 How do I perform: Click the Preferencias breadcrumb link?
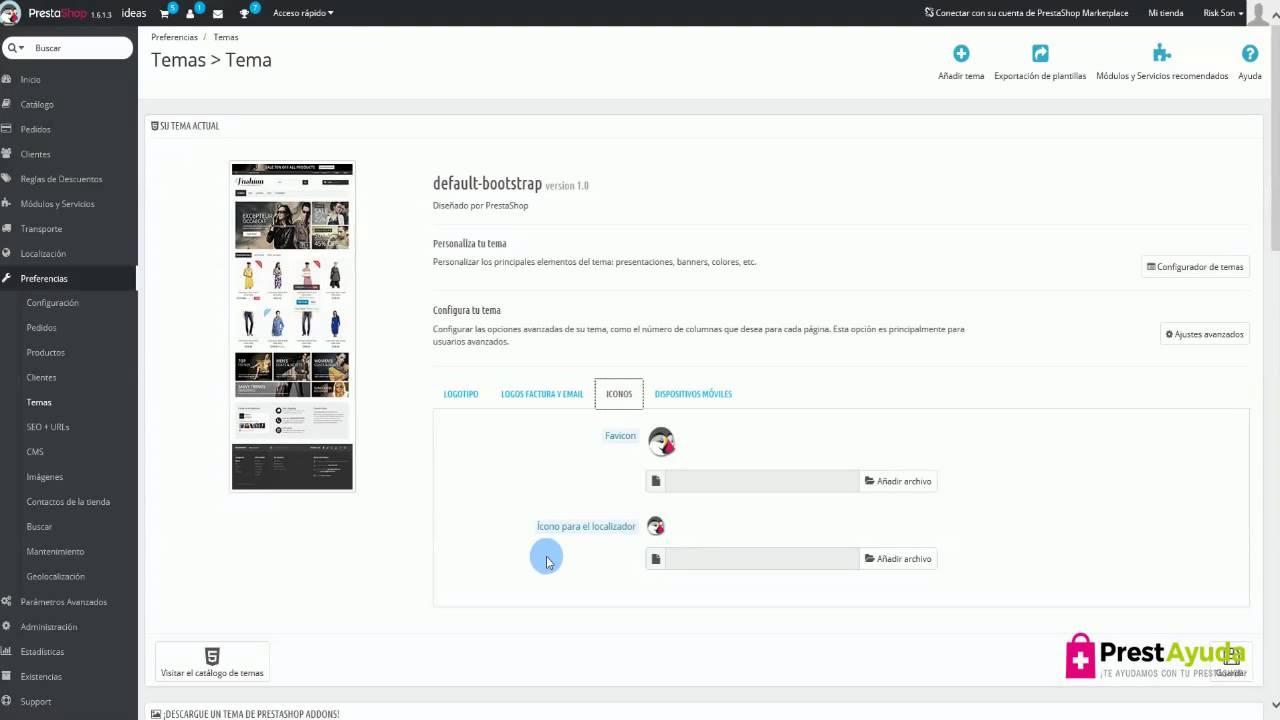[x=174, y=37]
